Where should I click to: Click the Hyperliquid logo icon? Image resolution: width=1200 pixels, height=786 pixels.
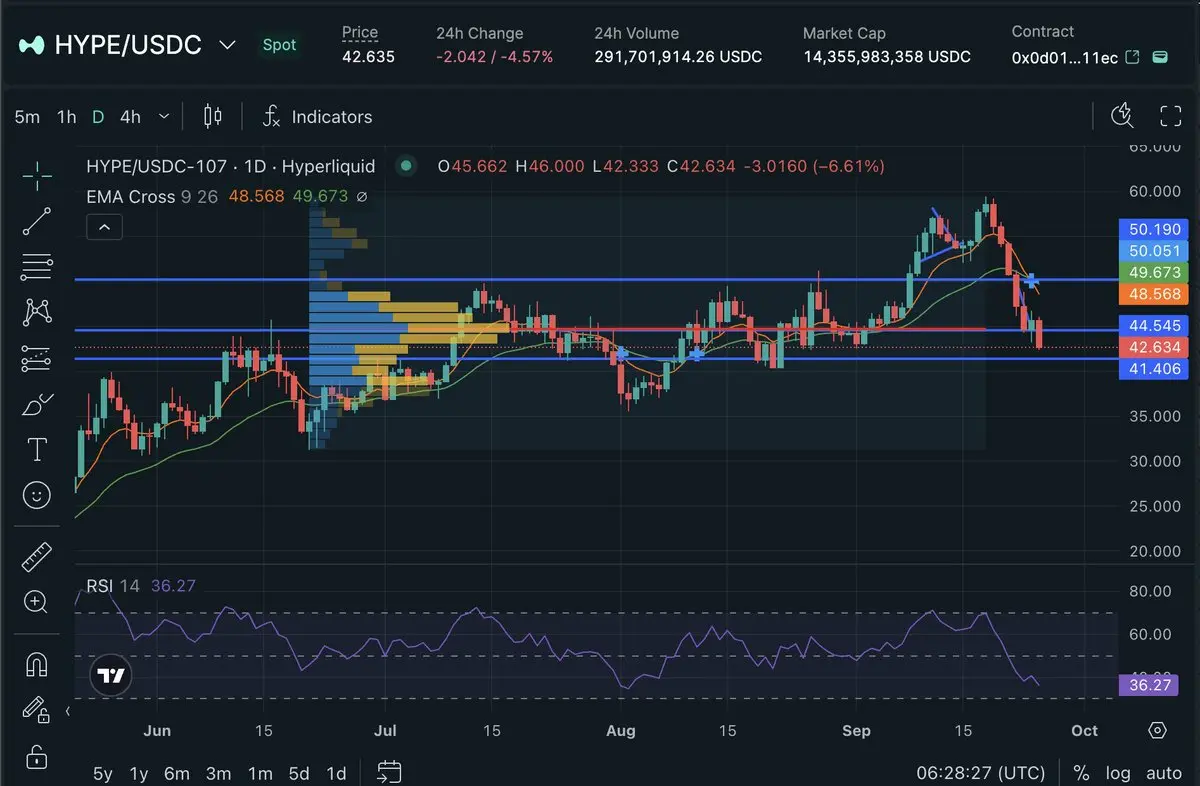coord(31,45)
